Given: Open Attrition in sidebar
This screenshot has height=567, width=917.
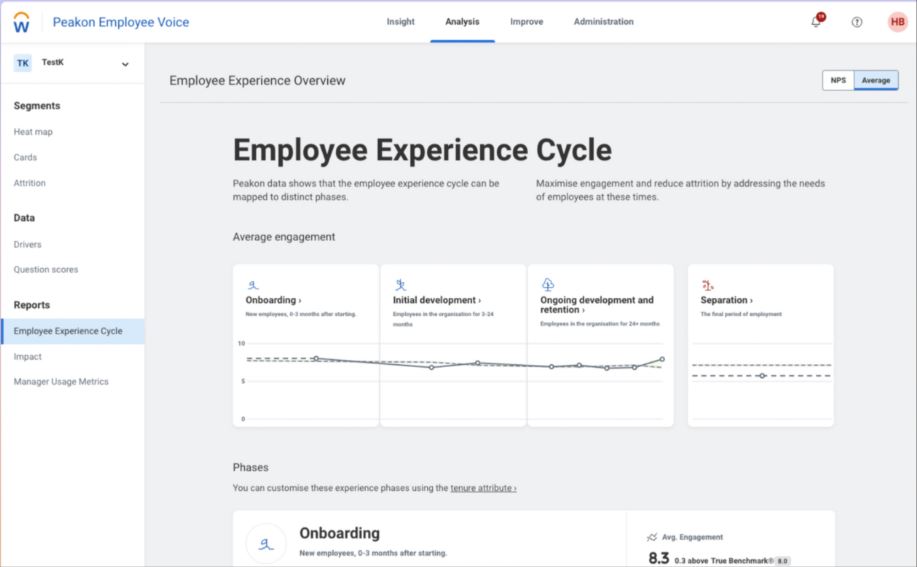Looking at the screenshot, I should click(30, 183).
